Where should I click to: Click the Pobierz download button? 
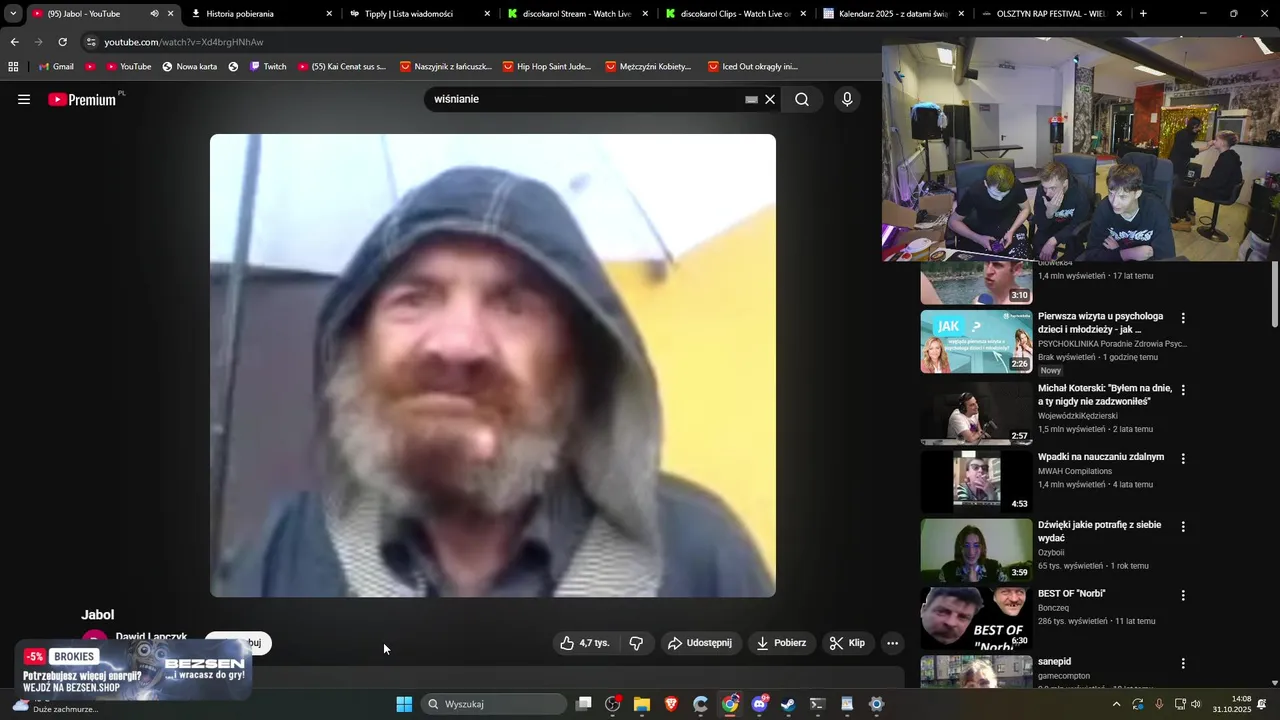pyautogui.click(x=781, y=643)
